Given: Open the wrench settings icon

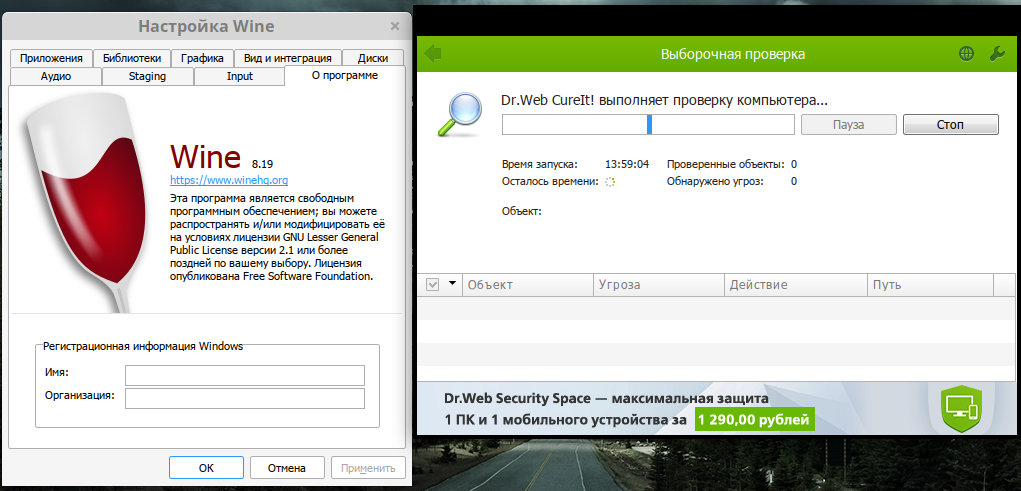Looking at the screenshot, I should coord(996,54).
